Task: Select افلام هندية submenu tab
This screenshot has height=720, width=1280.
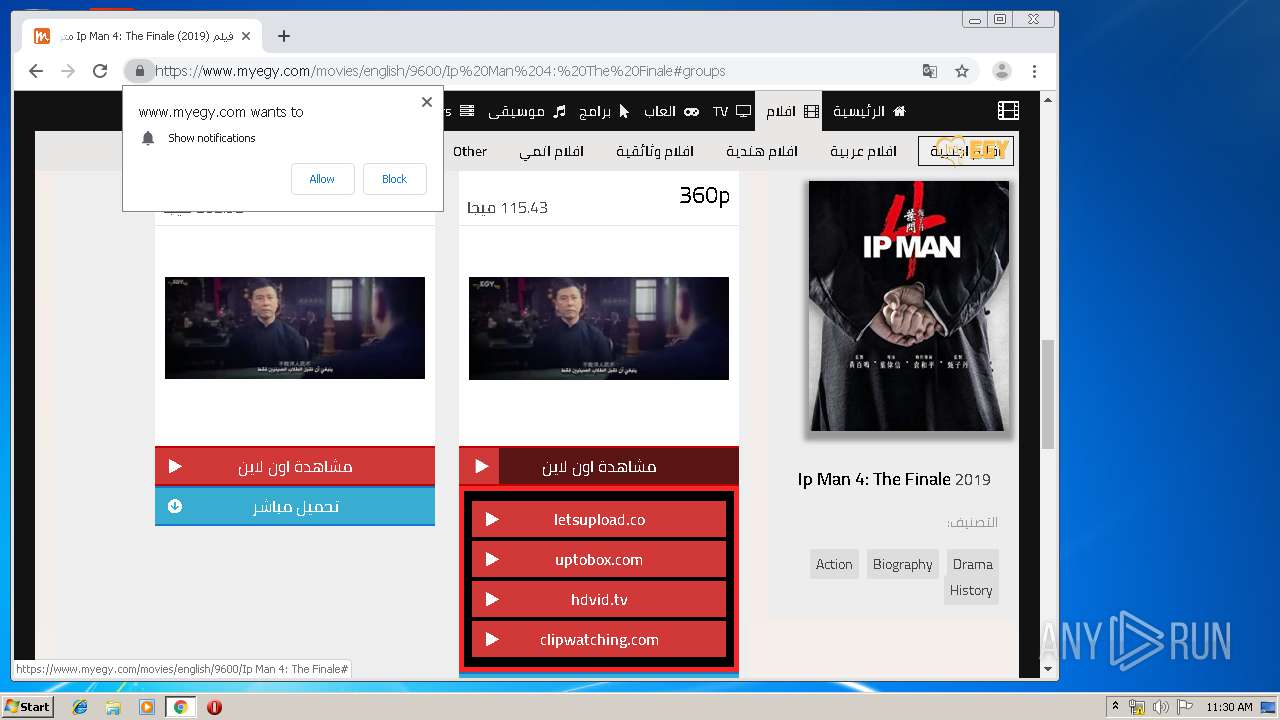Action: click(761, 151)
